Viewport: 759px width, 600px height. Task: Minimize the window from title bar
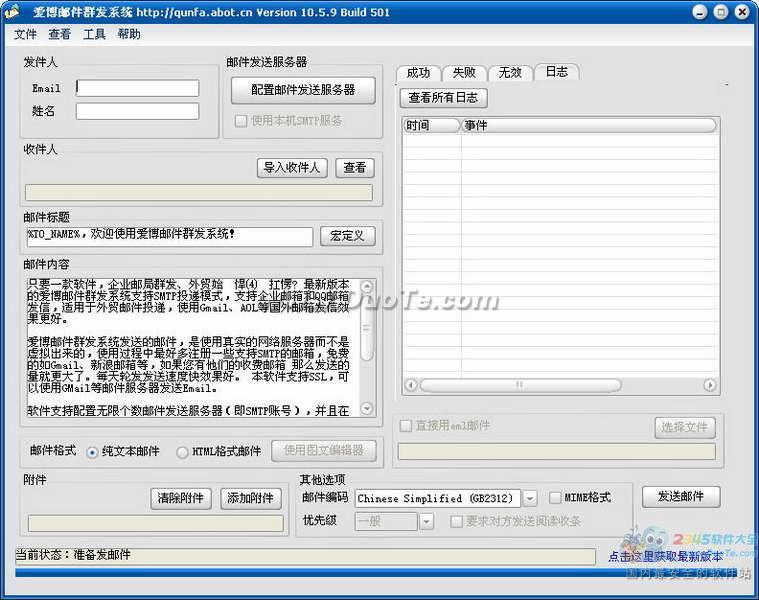click(699, 12)
